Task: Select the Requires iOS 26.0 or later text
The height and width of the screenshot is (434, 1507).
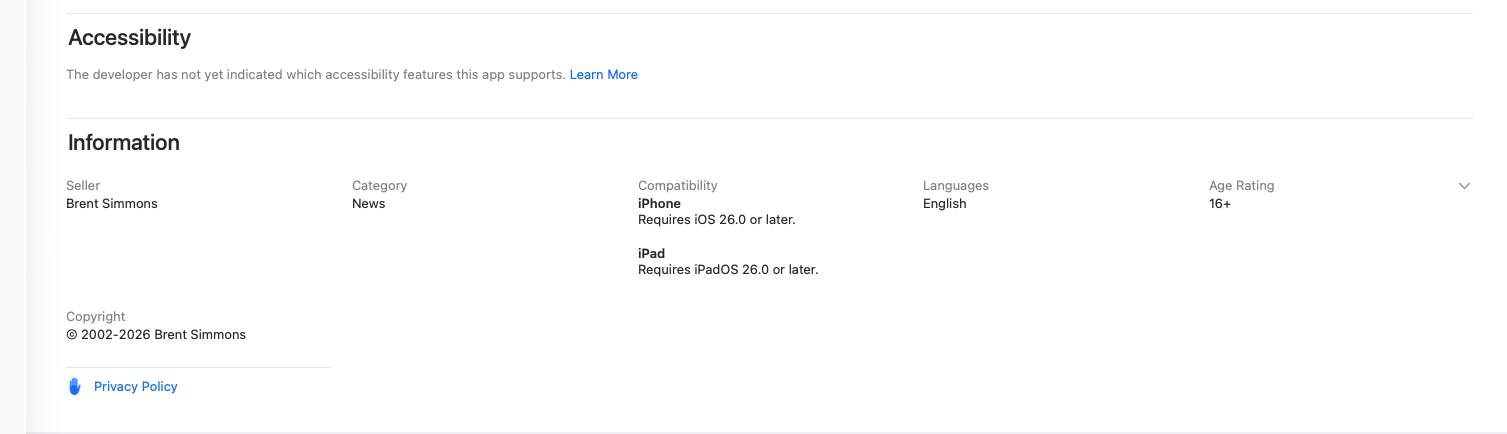Action: pyautogui.click(x=716, y=220)
